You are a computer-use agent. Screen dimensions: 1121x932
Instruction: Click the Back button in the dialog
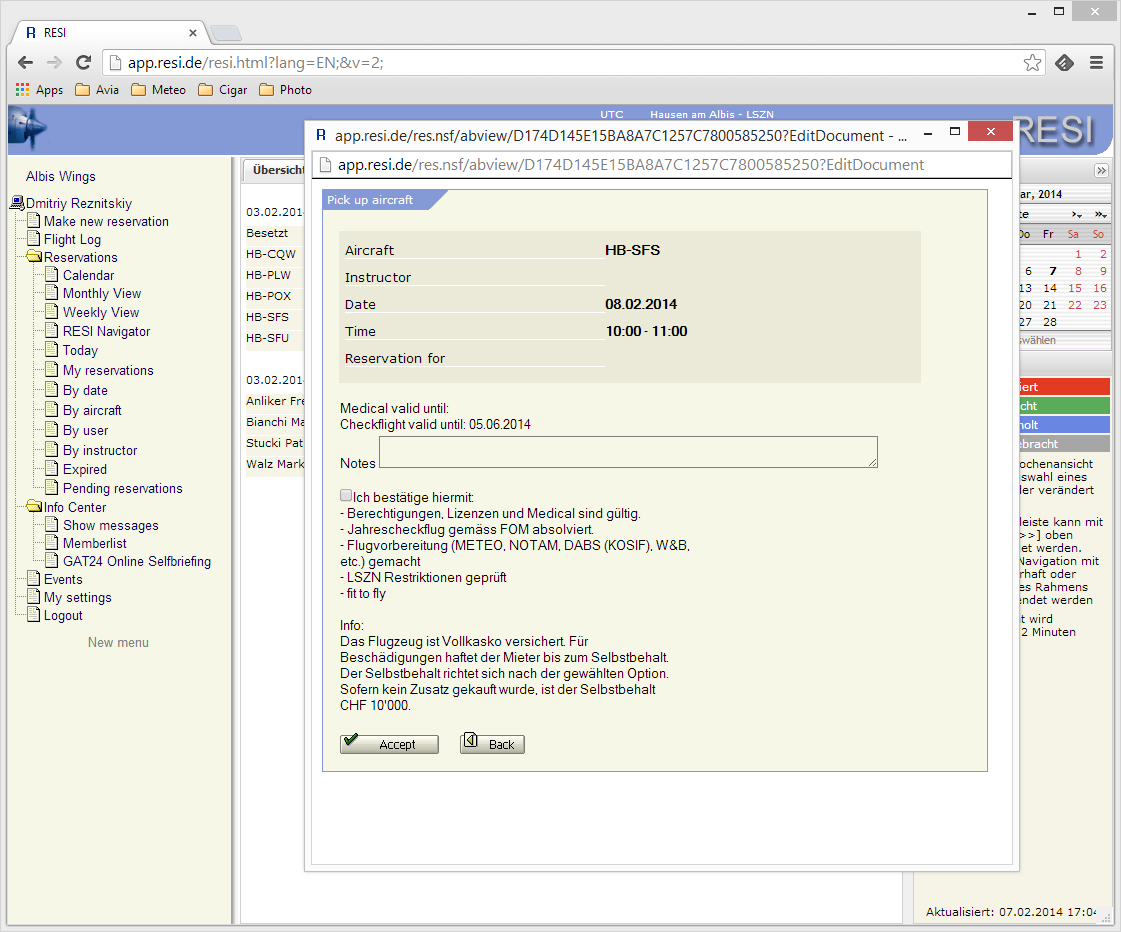pos(492,744)
